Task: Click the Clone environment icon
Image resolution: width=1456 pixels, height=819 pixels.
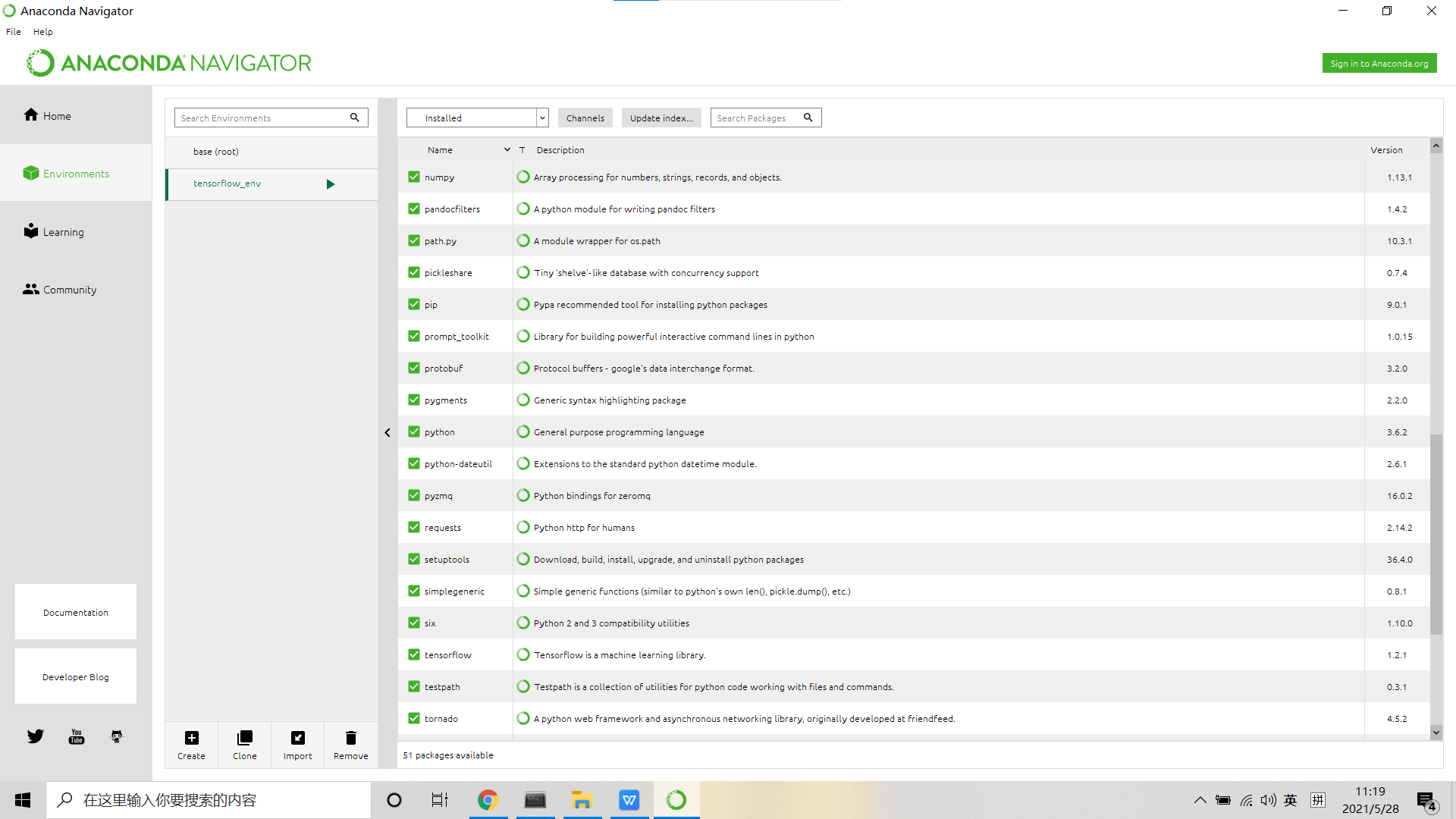Action: 244,738
